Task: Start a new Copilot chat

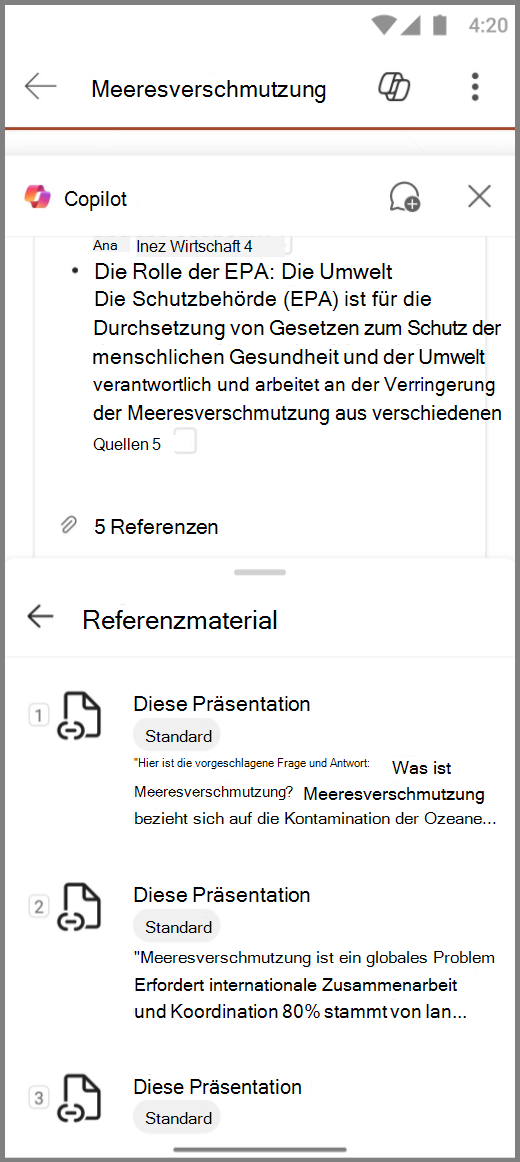Action: tap(405, 196)
